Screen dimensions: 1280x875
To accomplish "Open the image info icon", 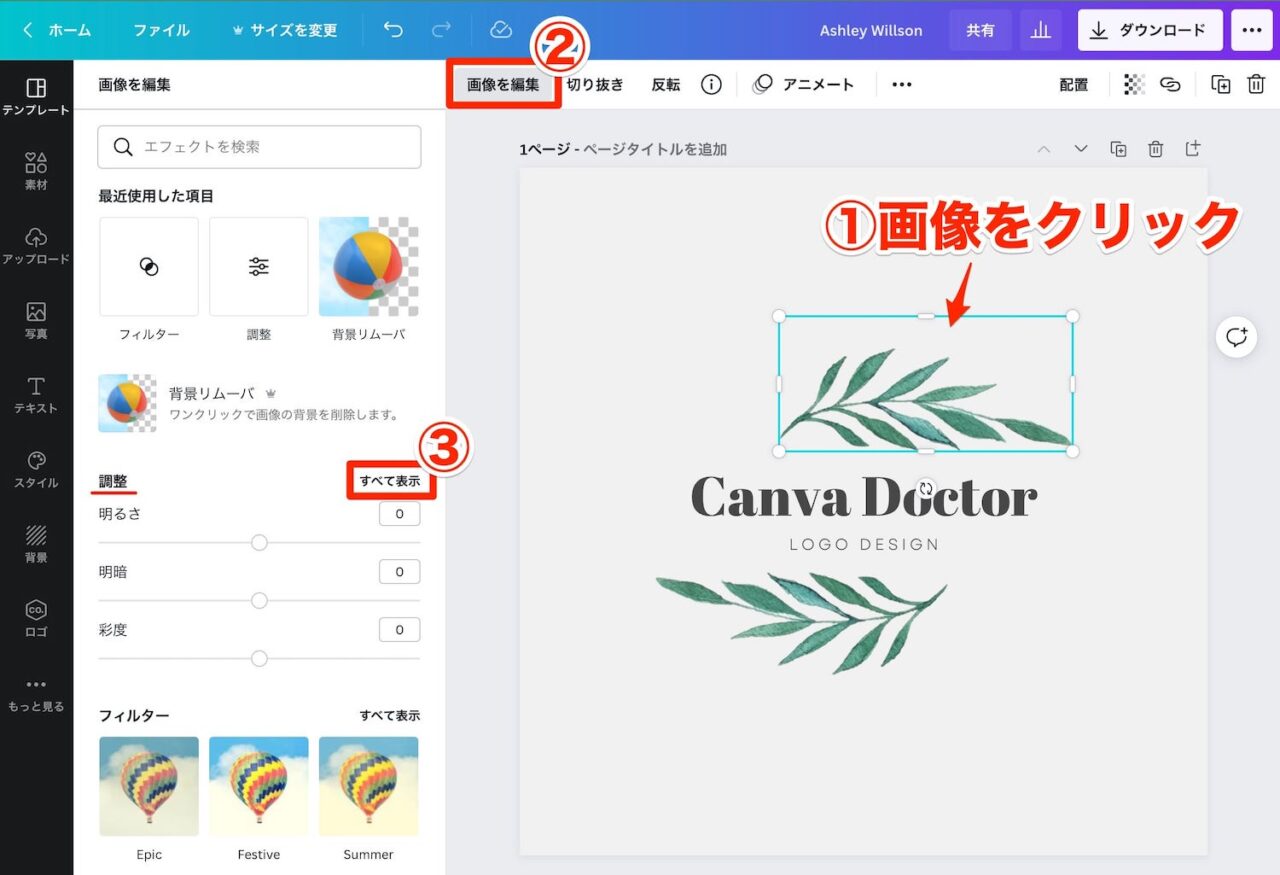I will [711, 85].
